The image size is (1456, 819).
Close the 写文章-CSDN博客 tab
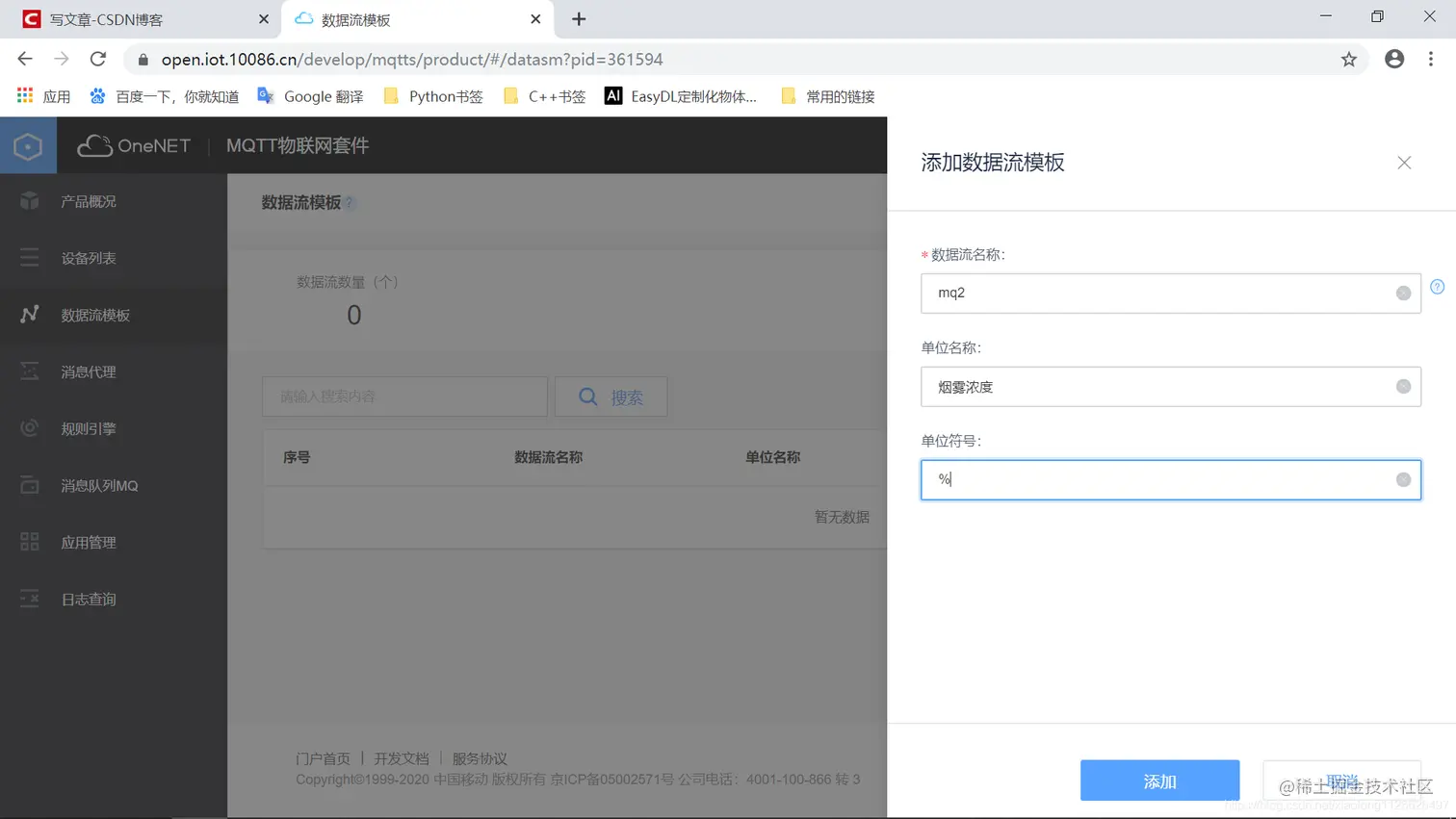point(264,19)
